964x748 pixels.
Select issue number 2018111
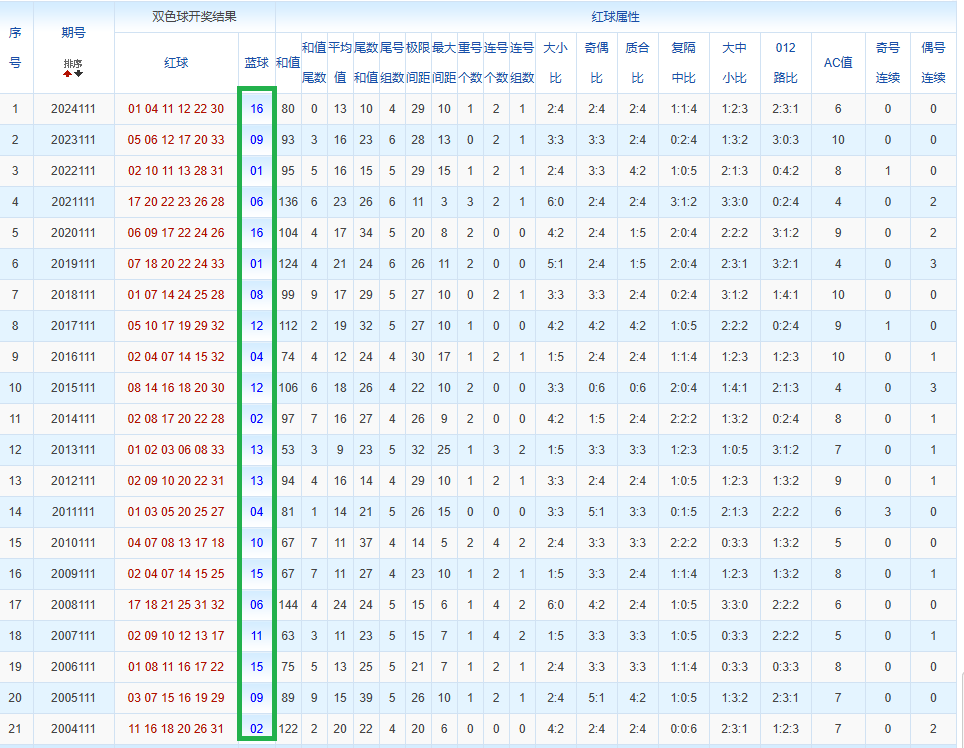(73, 294)
